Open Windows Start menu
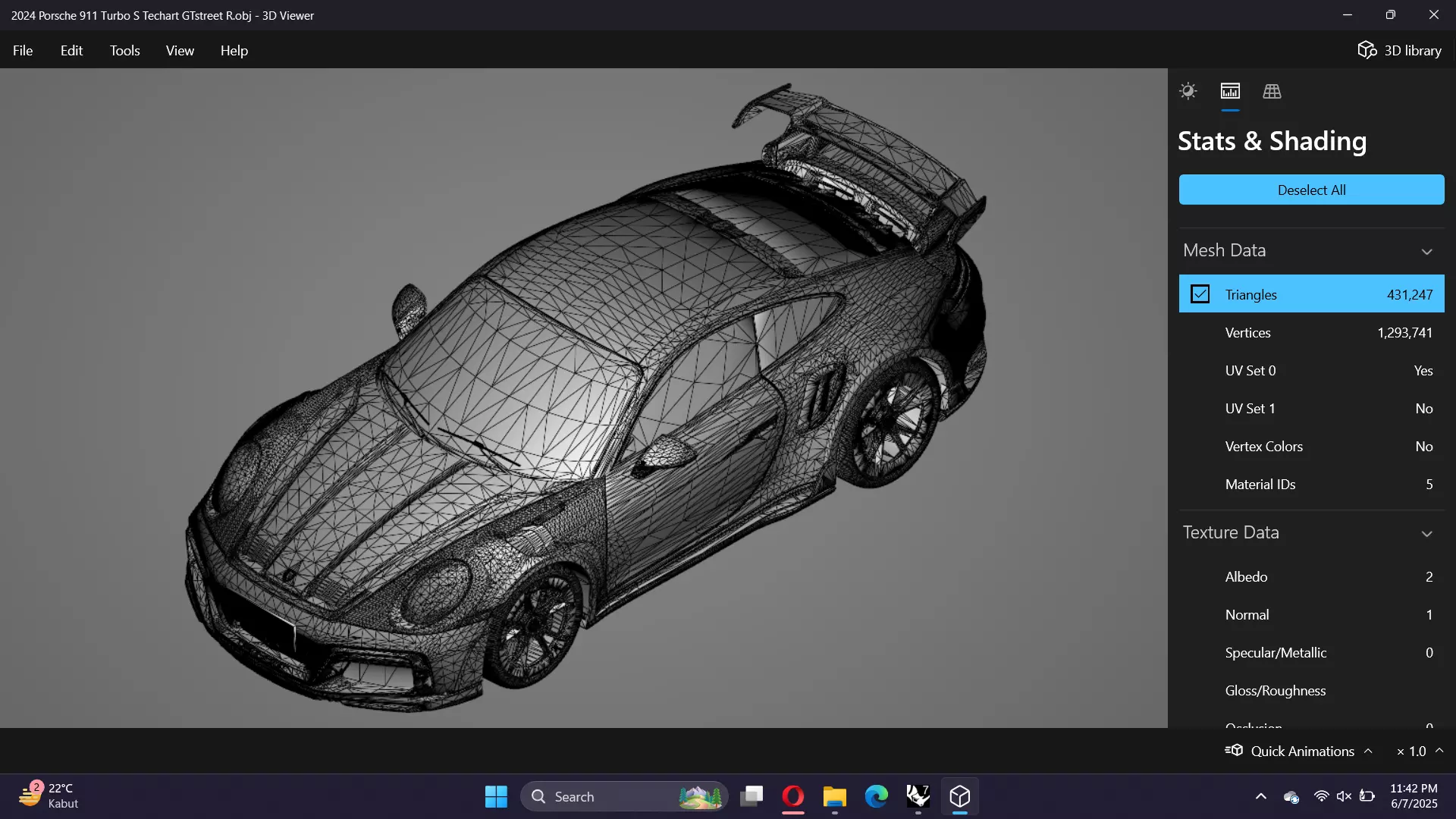Screen dimensions: 1456x819 point(496,796)
